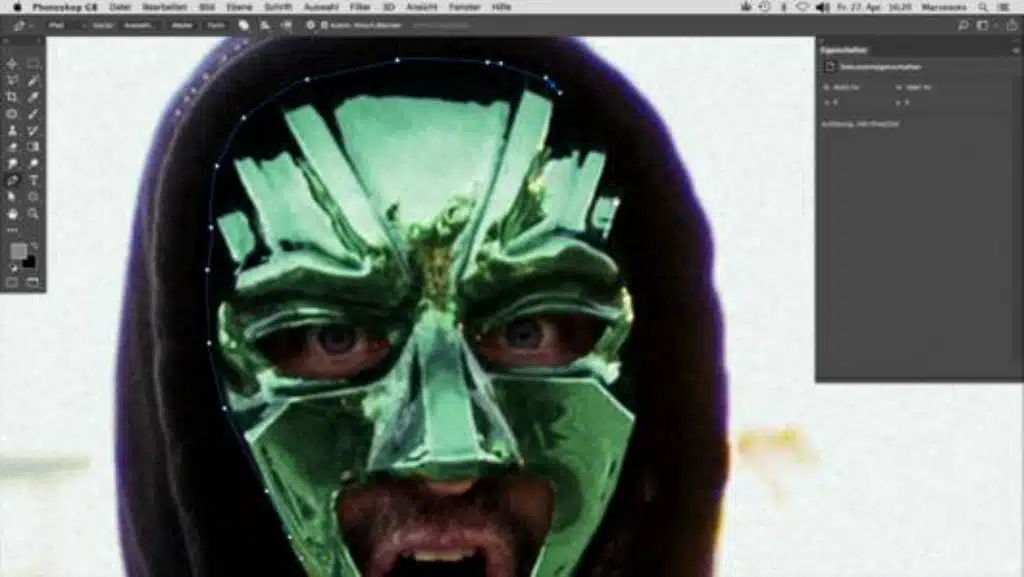Reset default foreground and background colors
Image resolution: width=1024 pixels, height=577 pixels.
click(x=13, y=268)
